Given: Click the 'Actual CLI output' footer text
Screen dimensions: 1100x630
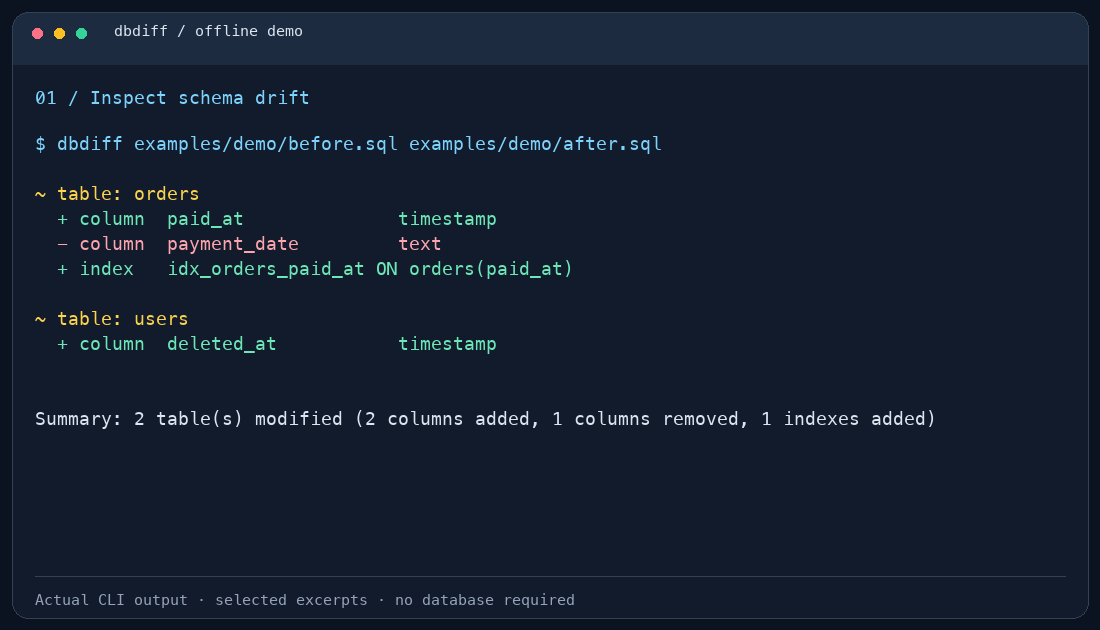Looking at the screenshot, I should coord(112,600).
